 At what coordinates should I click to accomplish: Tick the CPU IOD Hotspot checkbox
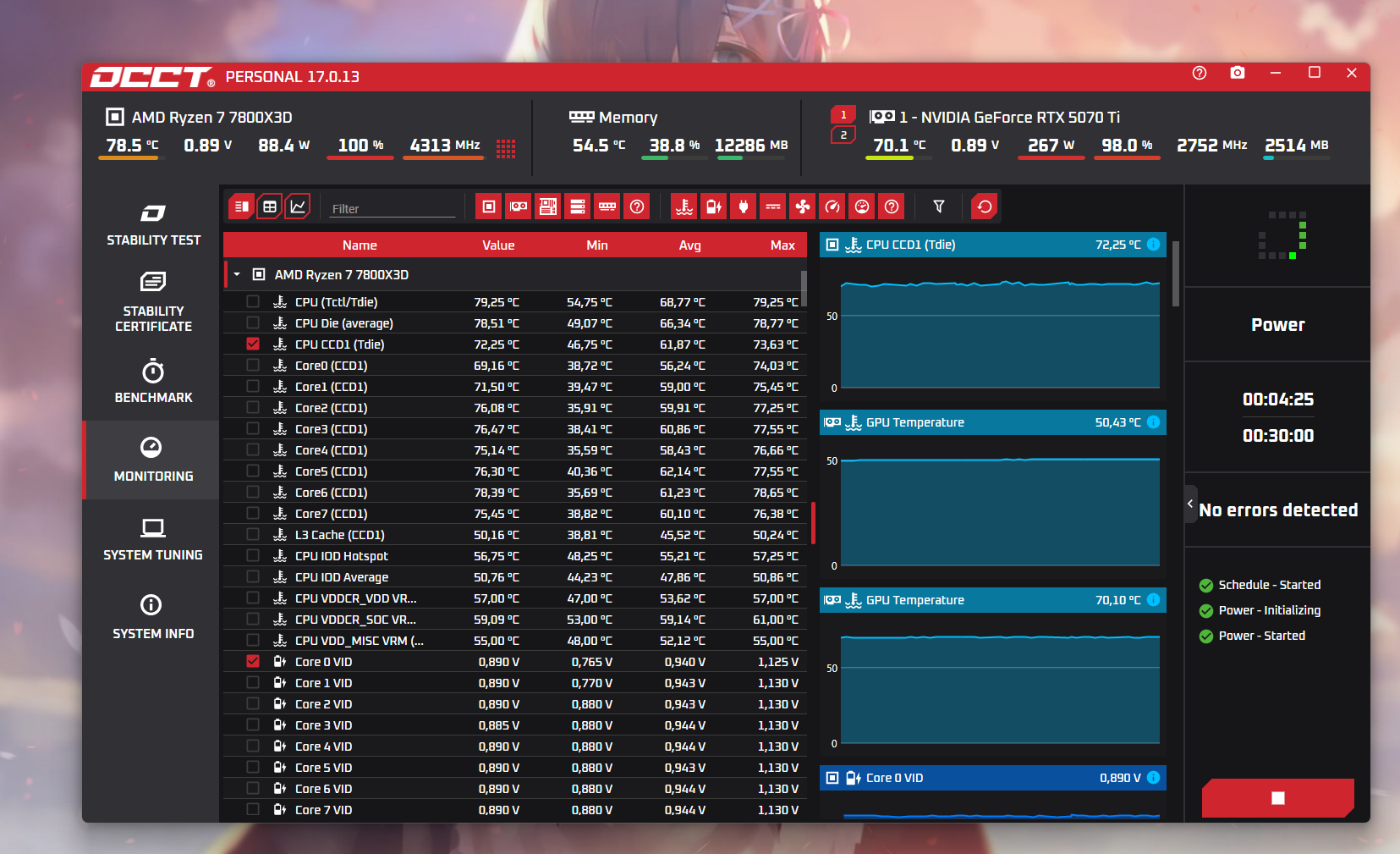tap(253, 555)
